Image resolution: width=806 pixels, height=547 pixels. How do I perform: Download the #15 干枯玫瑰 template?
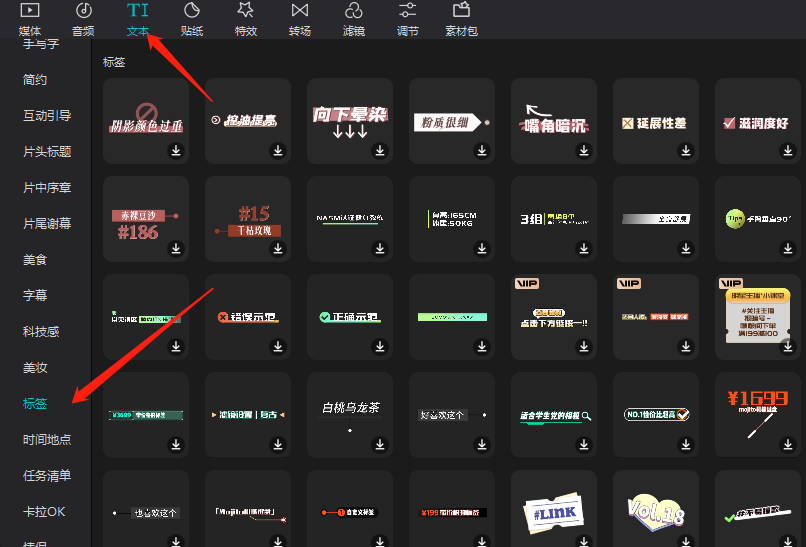click(x=278, y=248)
